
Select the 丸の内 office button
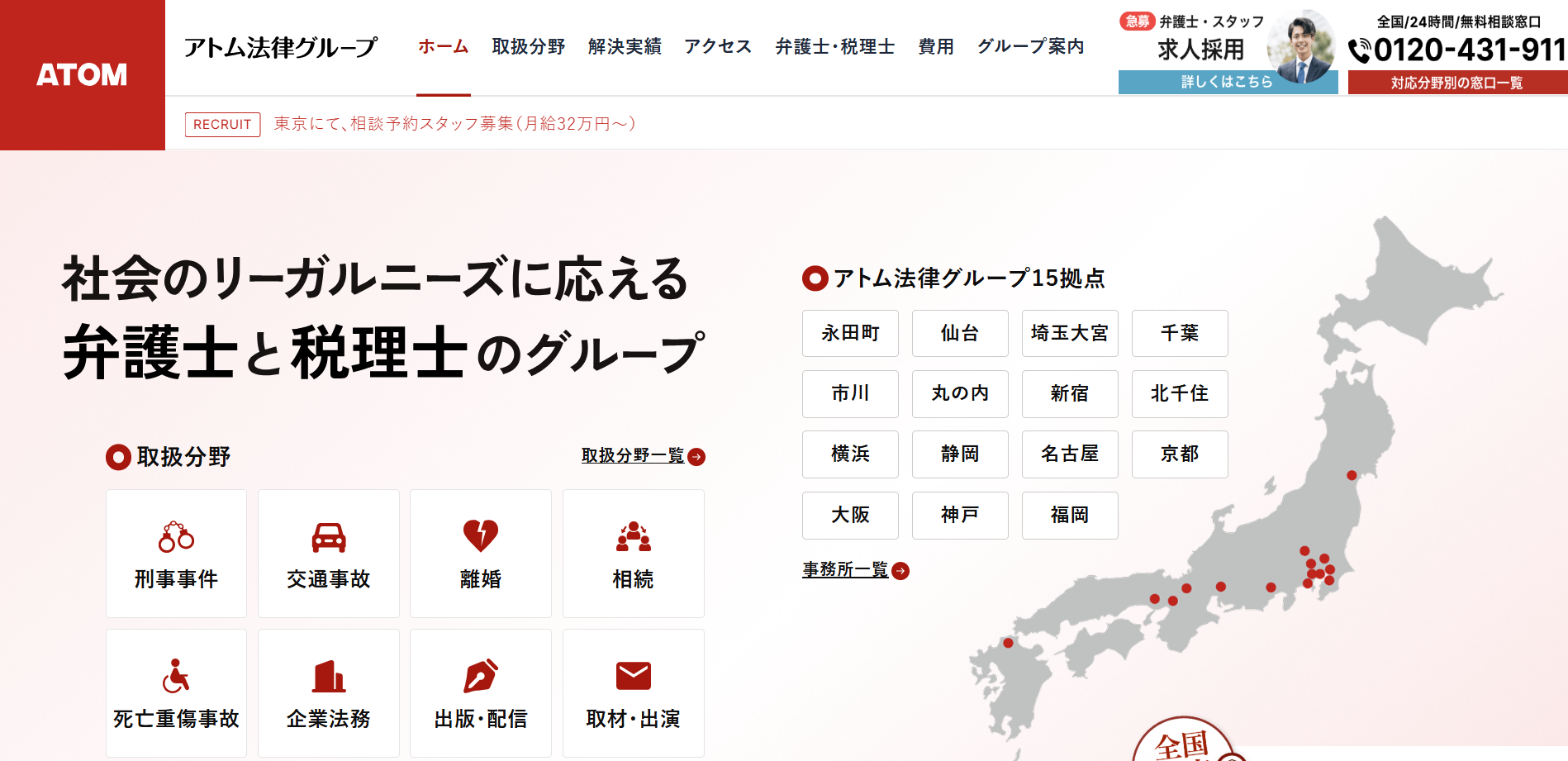click(960, 394)
